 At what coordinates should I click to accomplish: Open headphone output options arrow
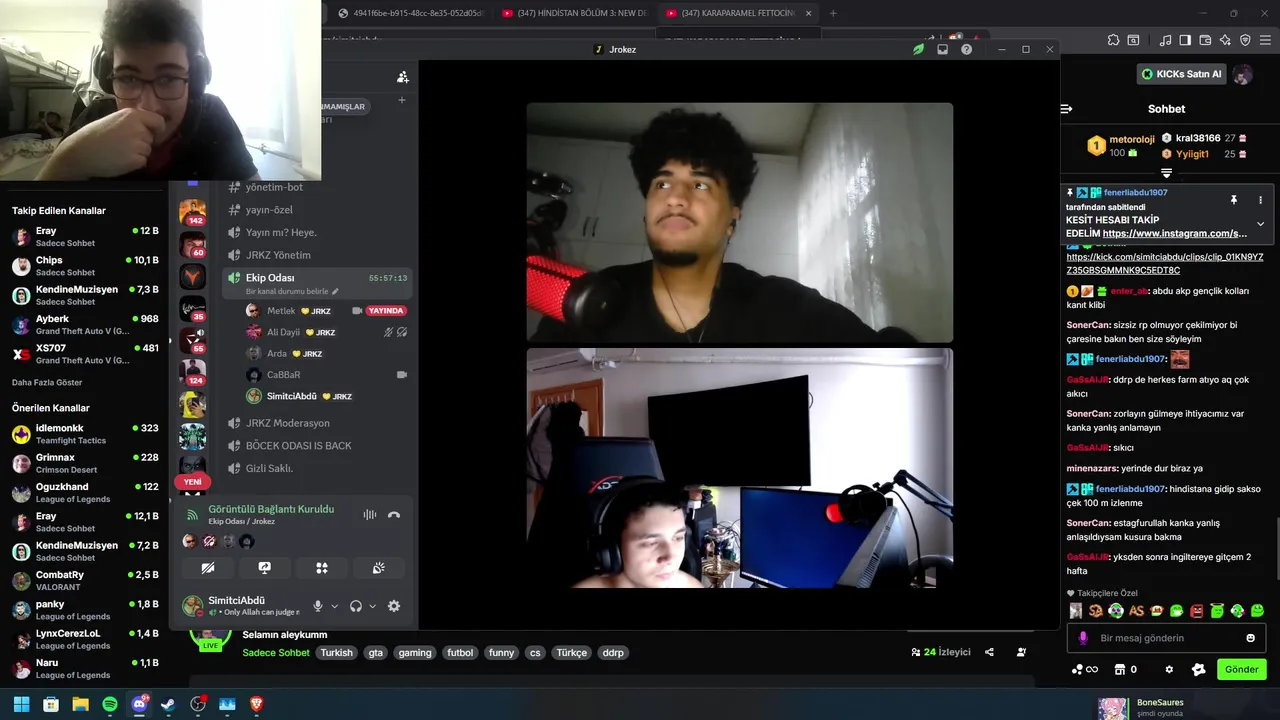coord(372,606)
